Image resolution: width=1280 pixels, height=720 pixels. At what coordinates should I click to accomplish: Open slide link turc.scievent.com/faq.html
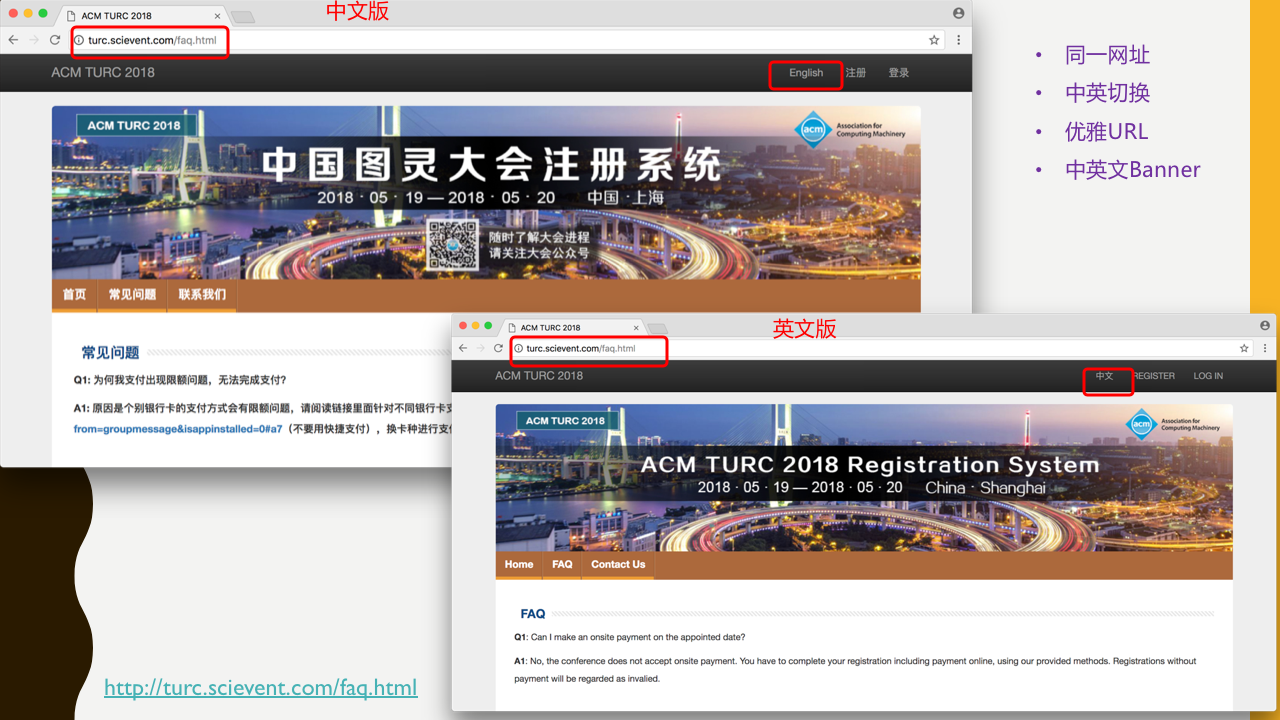pos(261,688)
